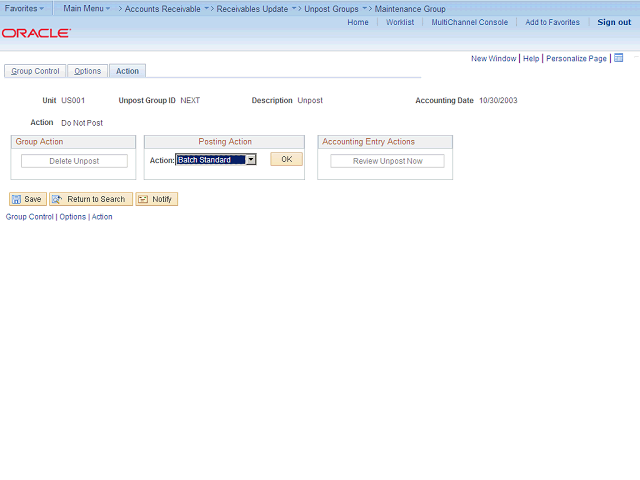Click Add to Favorites link
This screenshot has width=640, height=480.
[x=552, y=22]
